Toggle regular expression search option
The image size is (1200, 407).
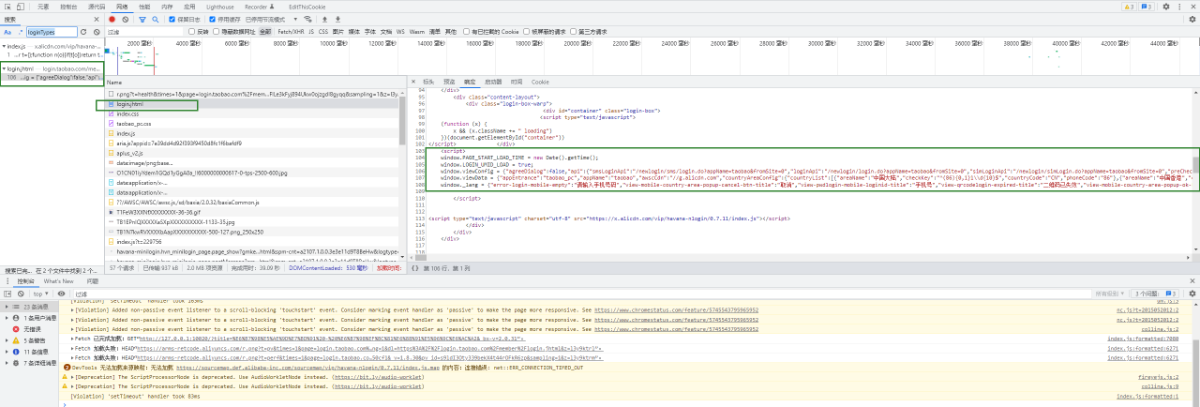(20, 32)
